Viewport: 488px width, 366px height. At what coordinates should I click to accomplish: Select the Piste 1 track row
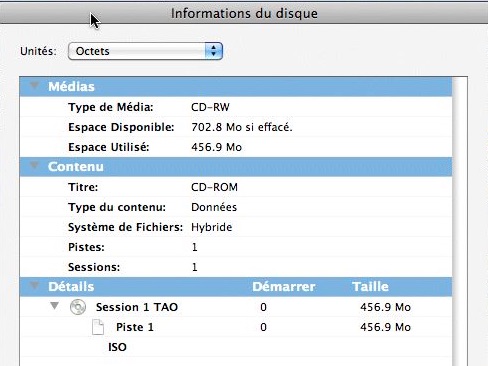pos(236,327)
